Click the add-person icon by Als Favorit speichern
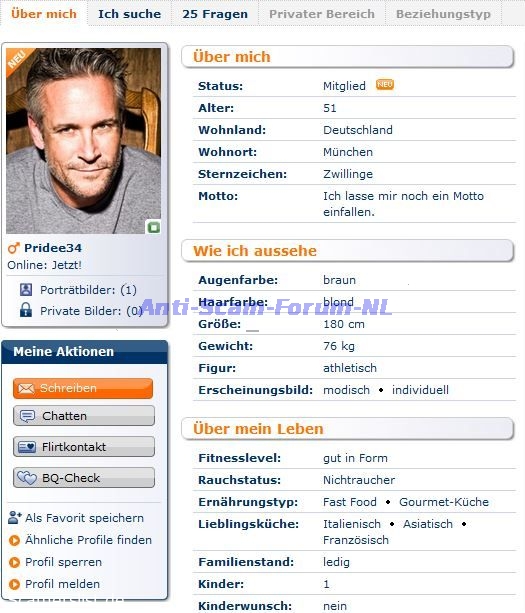 (x=14, y=517)
